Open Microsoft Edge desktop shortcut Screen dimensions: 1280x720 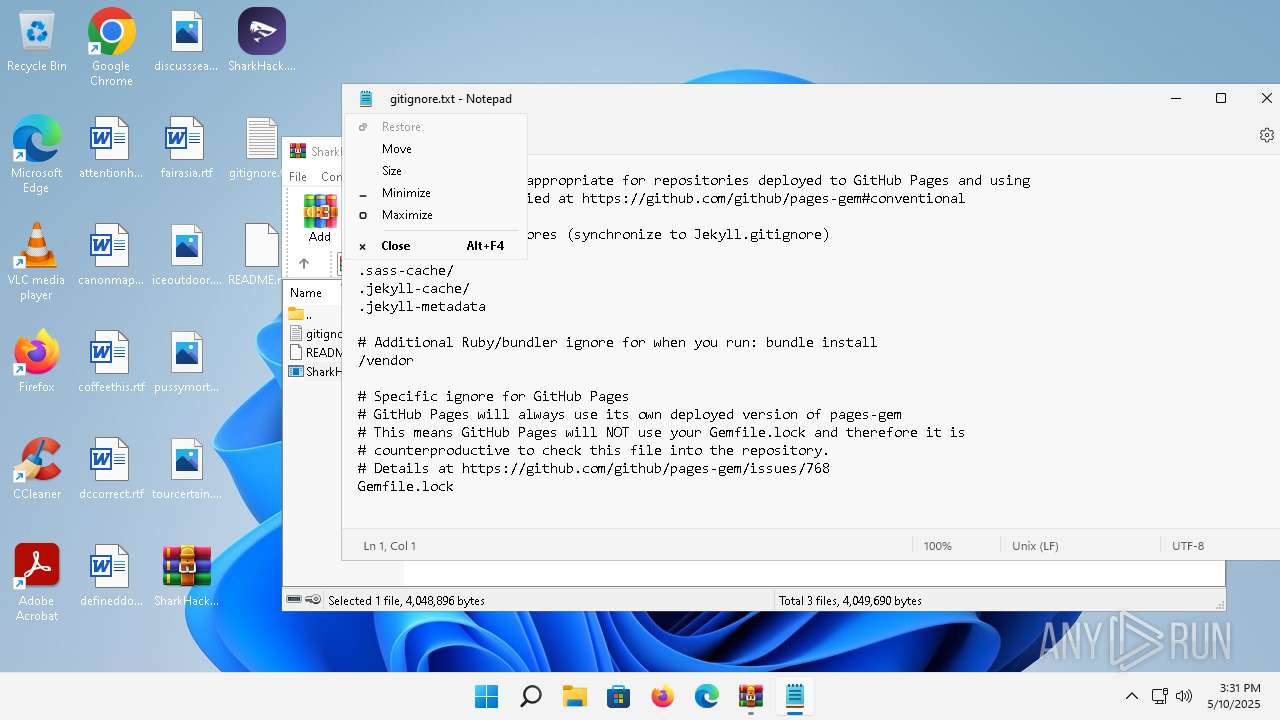click(x=37, y=154)
